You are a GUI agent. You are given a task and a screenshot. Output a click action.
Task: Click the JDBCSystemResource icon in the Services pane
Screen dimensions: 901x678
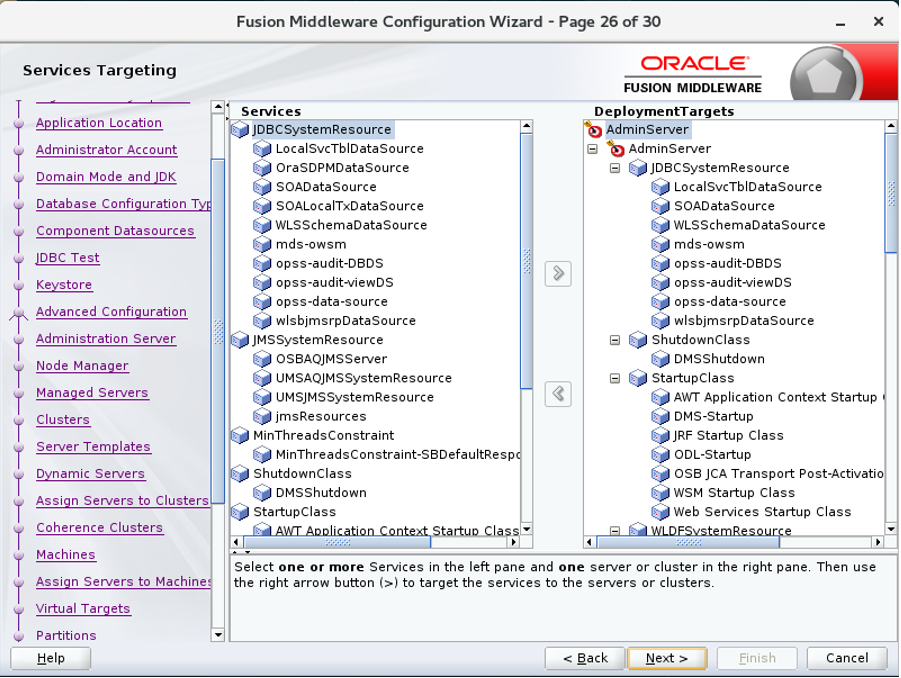tap(240, 130)
